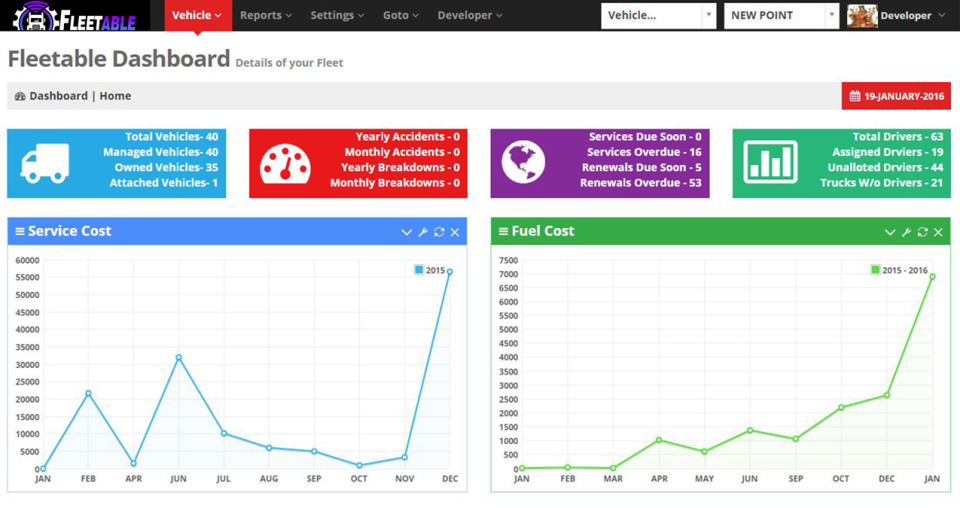
Task: Click the Fleetable logo
Action: pos(75,16)
